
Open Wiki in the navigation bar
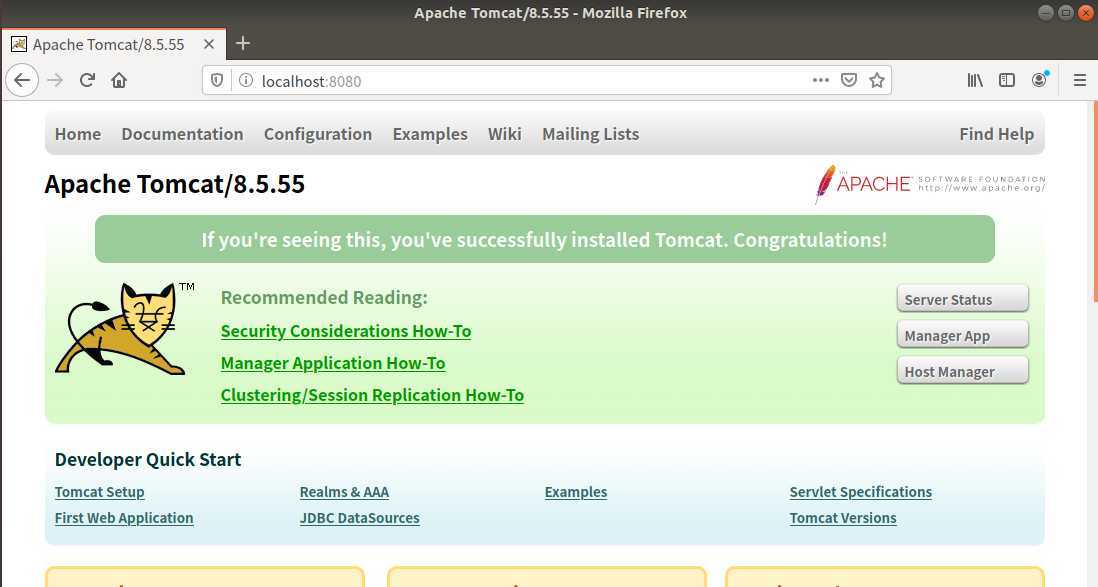pos(504,134)
